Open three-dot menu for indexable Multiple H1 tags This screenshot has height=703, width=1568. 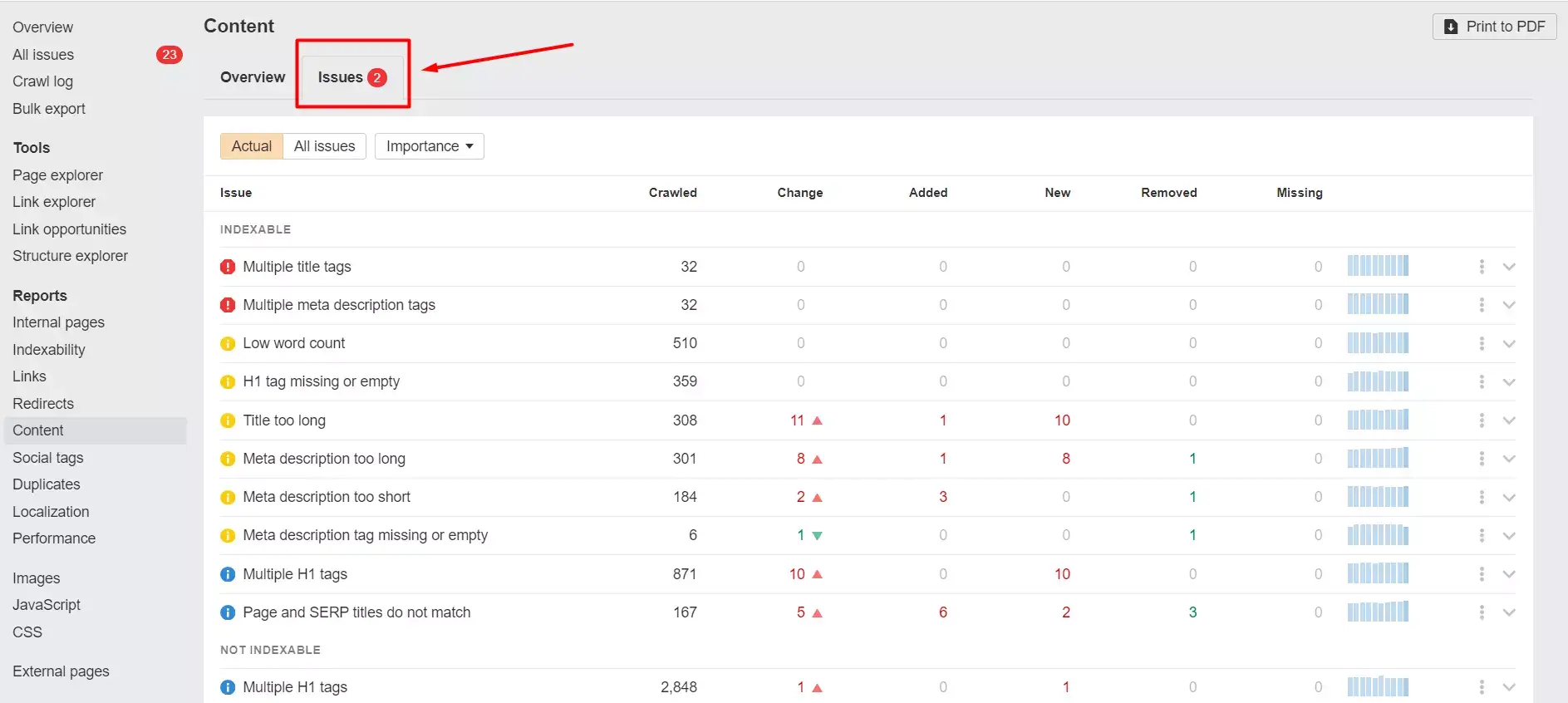click(1482, 574)
